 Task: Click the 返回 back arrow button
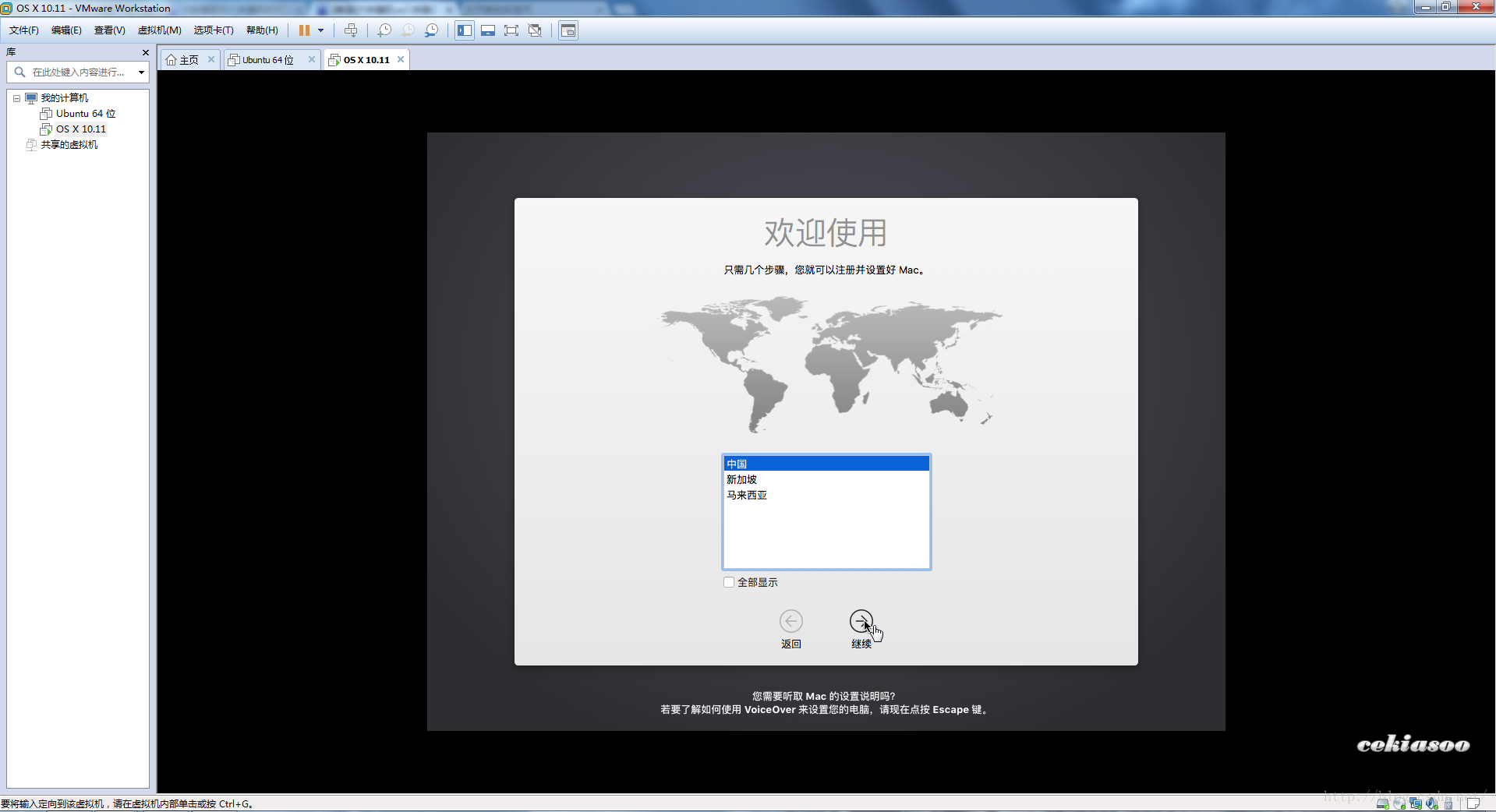(791, 621)
